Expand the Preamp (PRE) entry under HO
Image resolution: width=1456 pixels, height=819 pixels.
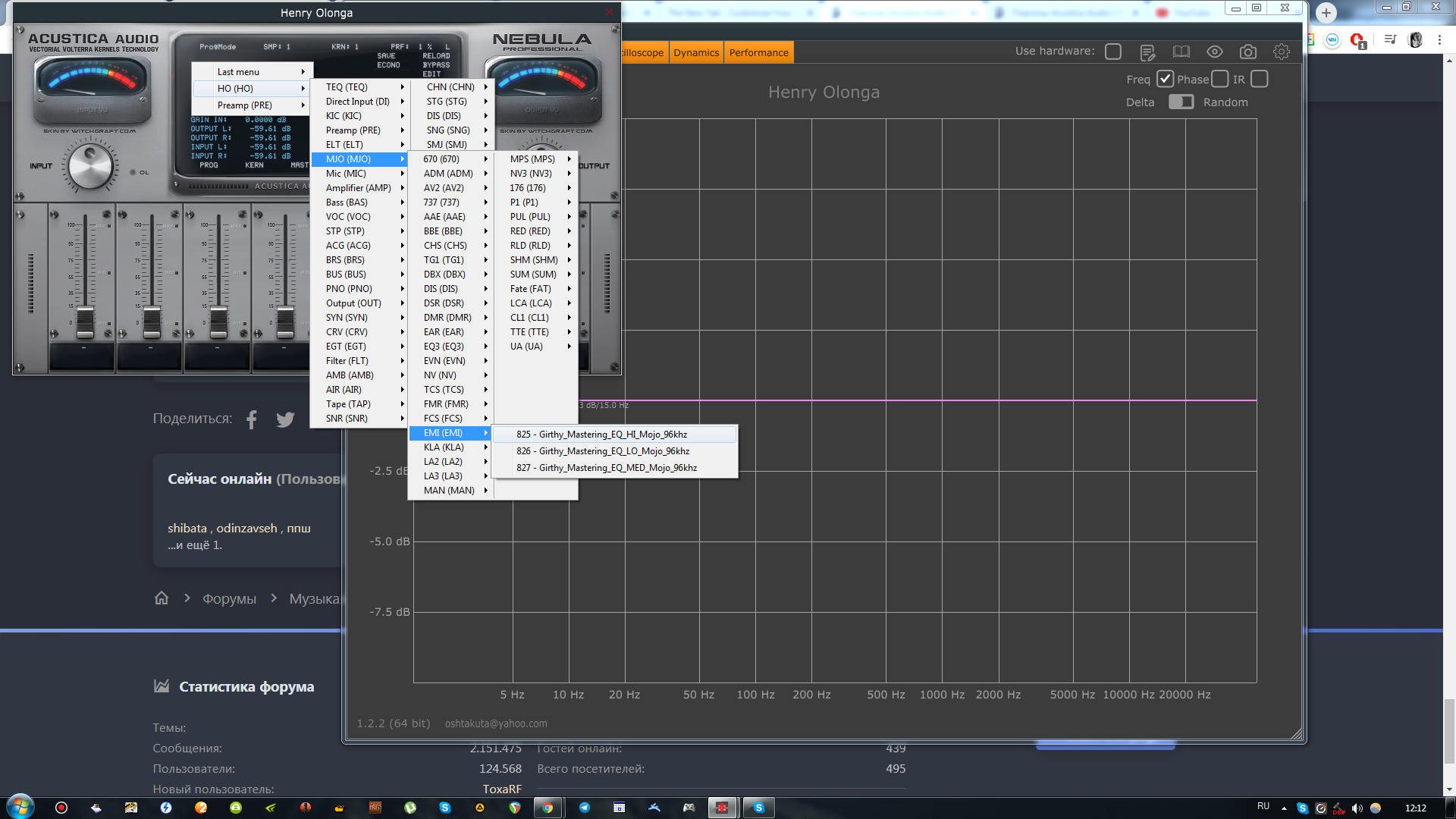coord(253,105)
